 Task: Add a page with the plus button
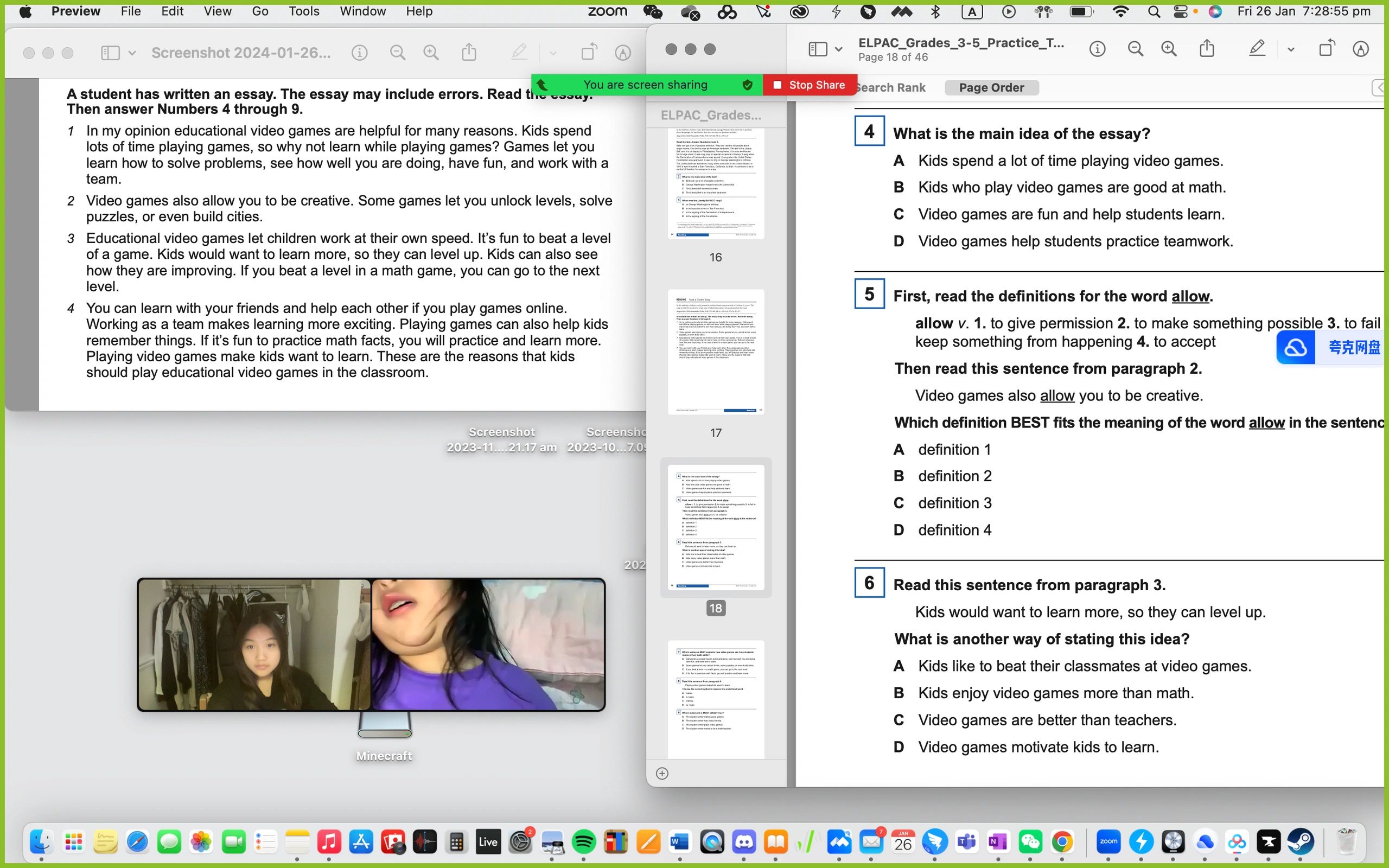click(x=662, y=773)
